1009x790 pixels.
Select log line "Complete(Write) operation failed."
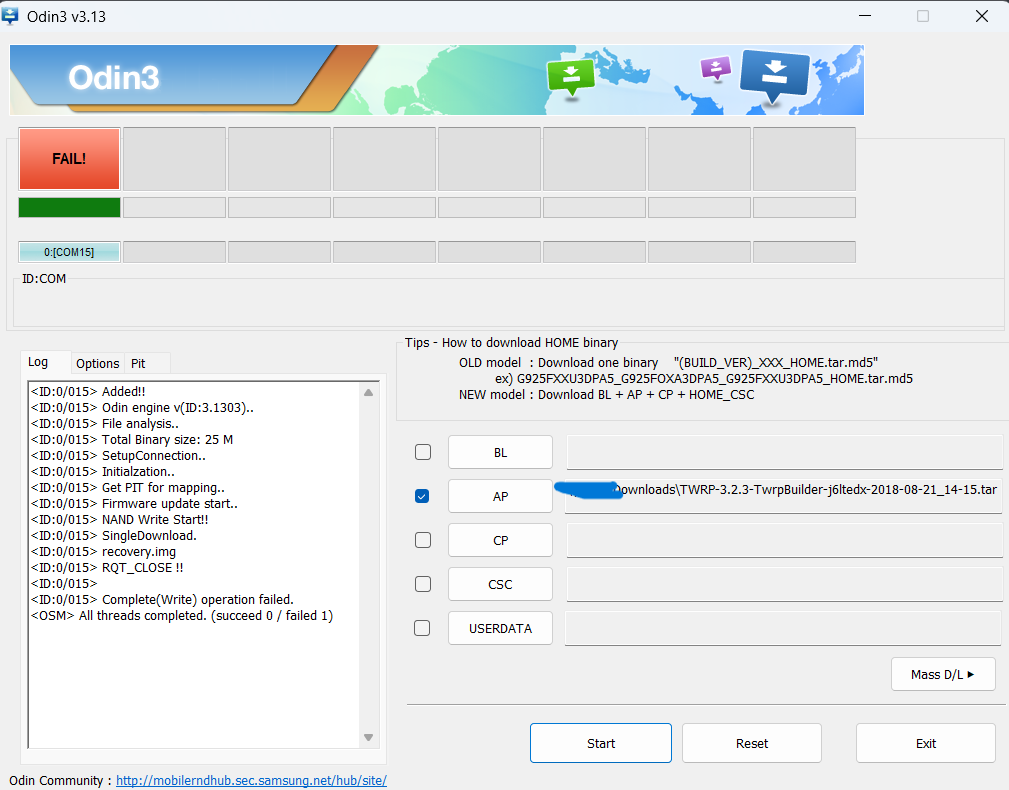[162, 600]
